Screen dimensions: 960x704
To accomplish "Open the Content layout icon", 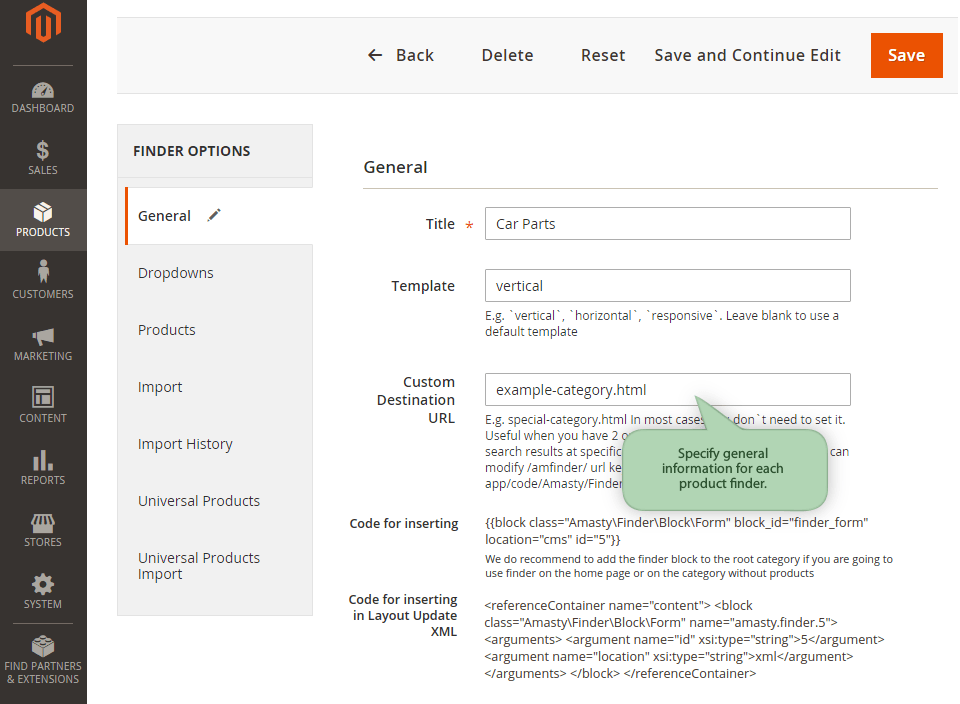I will point(43,398).
